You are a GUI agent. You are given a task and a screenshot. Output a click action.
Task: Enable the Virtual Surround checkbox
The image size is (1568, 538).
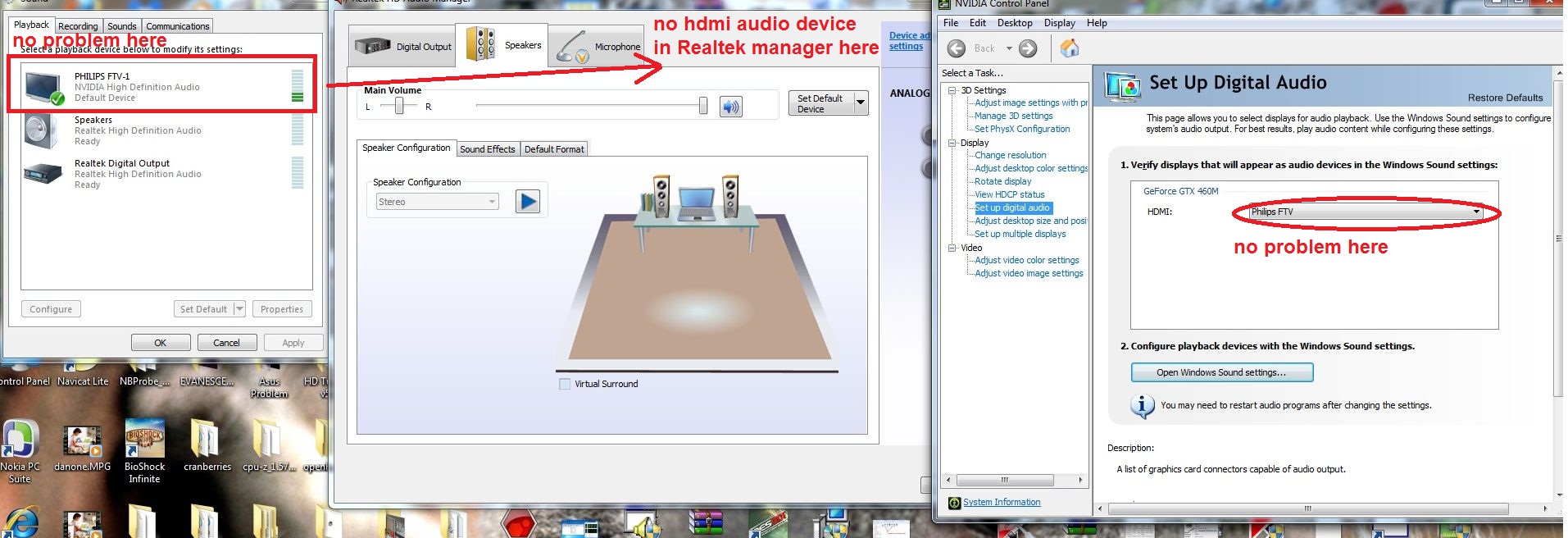(x=564, y=384)
